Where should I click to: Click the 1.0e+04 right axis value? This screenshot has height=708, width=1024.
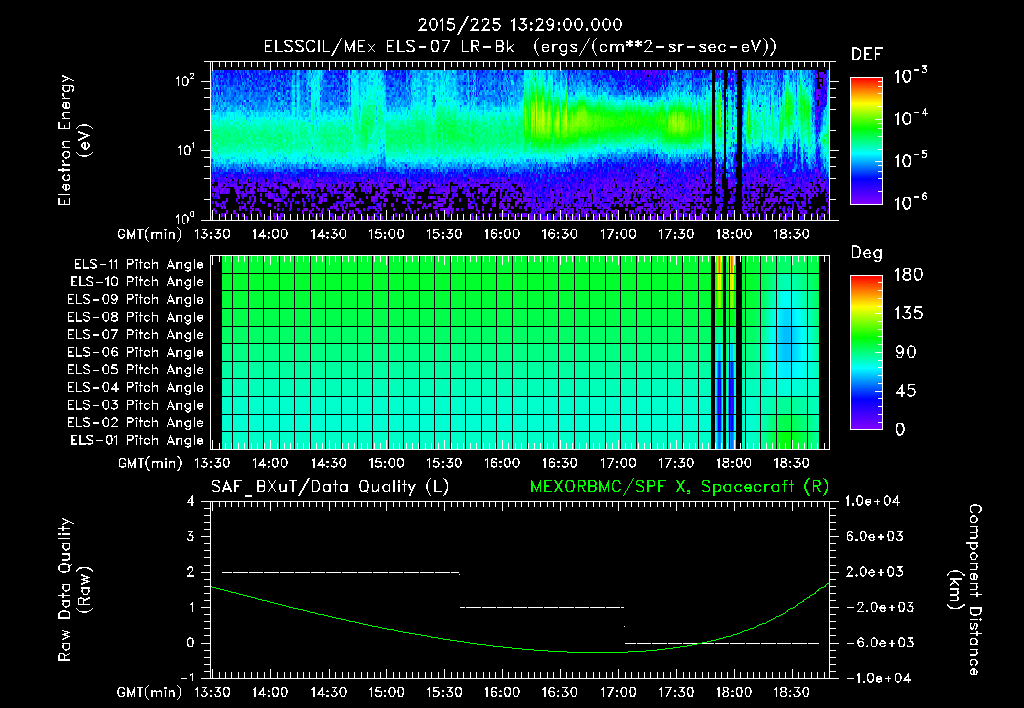(872, 501)
